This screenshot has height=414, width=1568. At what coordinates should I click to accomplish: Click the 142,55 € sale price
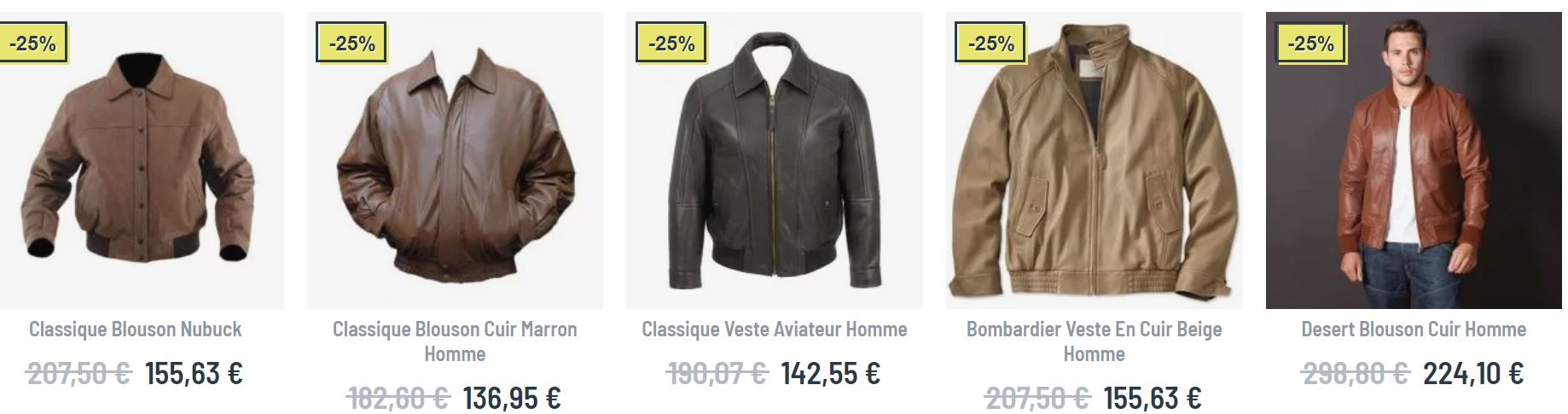point(831,373)
